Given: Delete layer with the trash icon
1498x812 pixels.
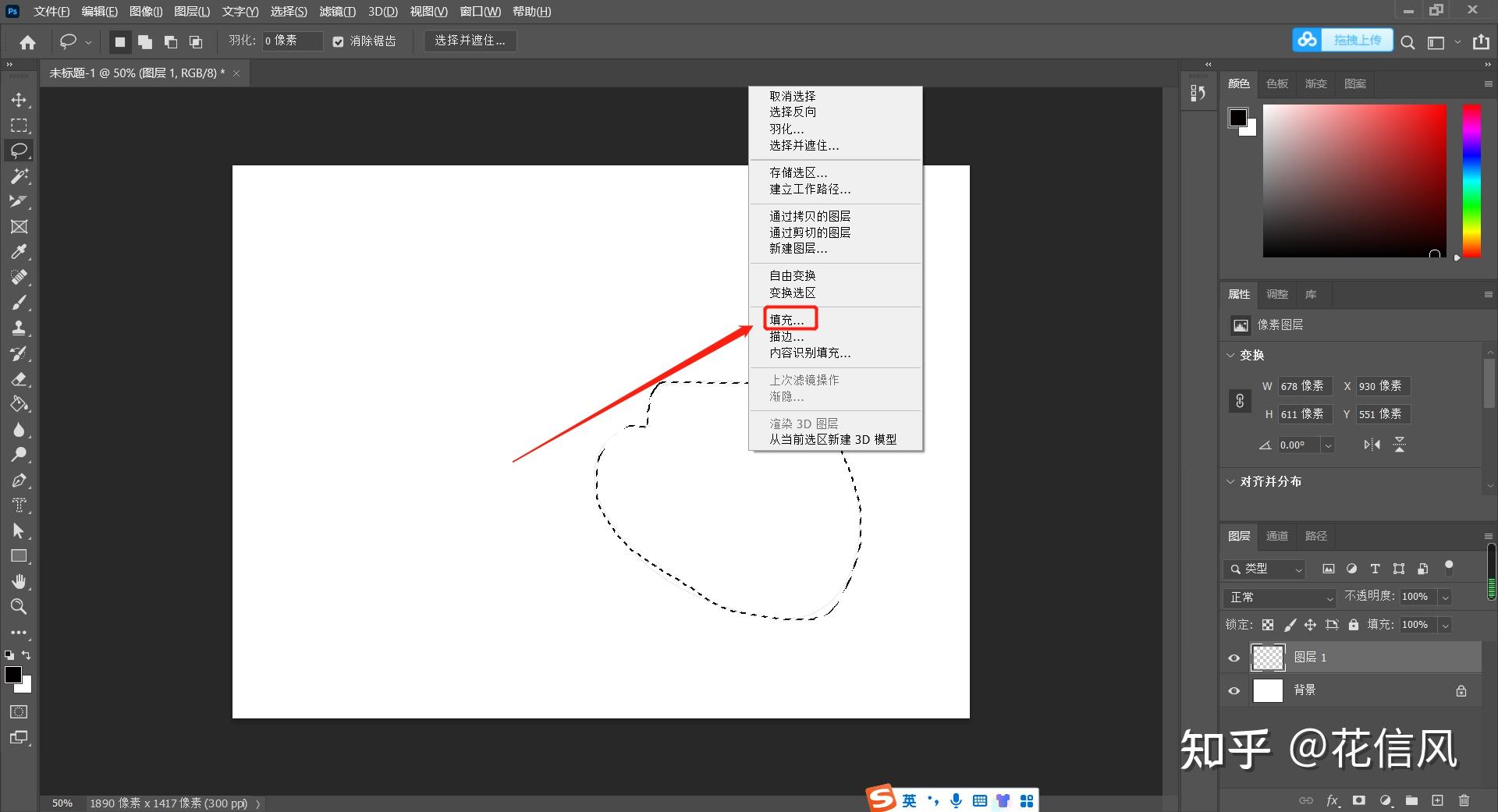Looking at the screenshot, I should 1464,800.
